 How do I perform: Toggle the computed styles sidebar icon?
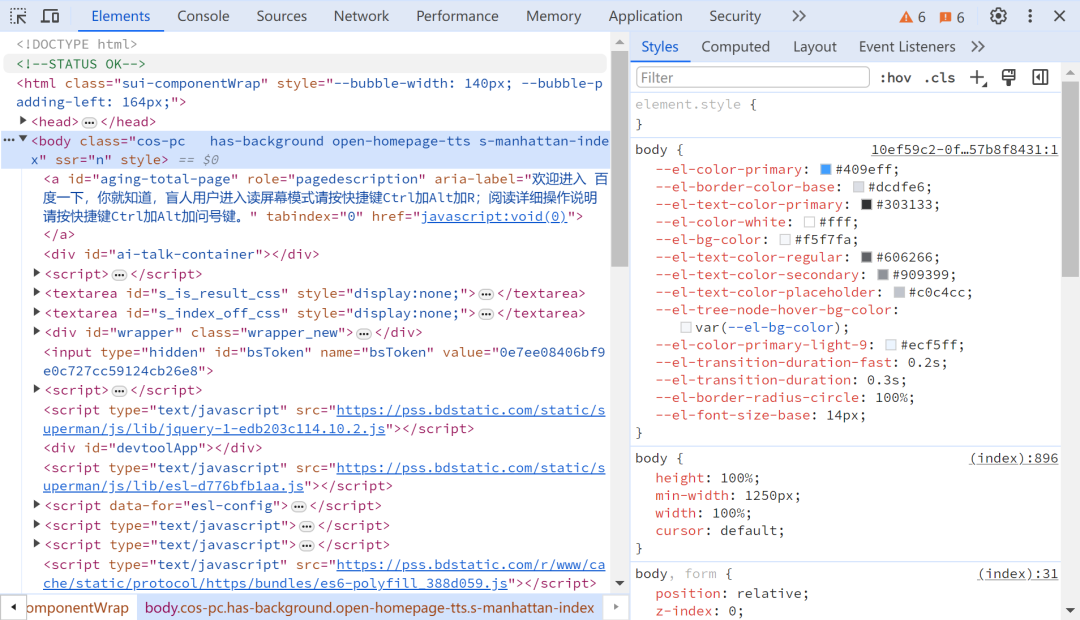(x=1040, y=78)
